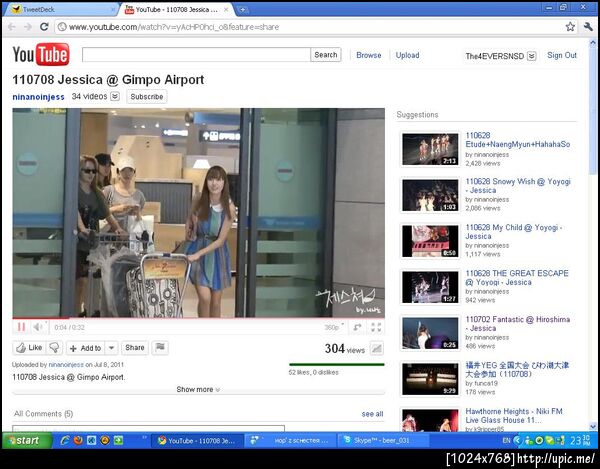Launch Firefox from quick launch

click(x=78, y=440)
